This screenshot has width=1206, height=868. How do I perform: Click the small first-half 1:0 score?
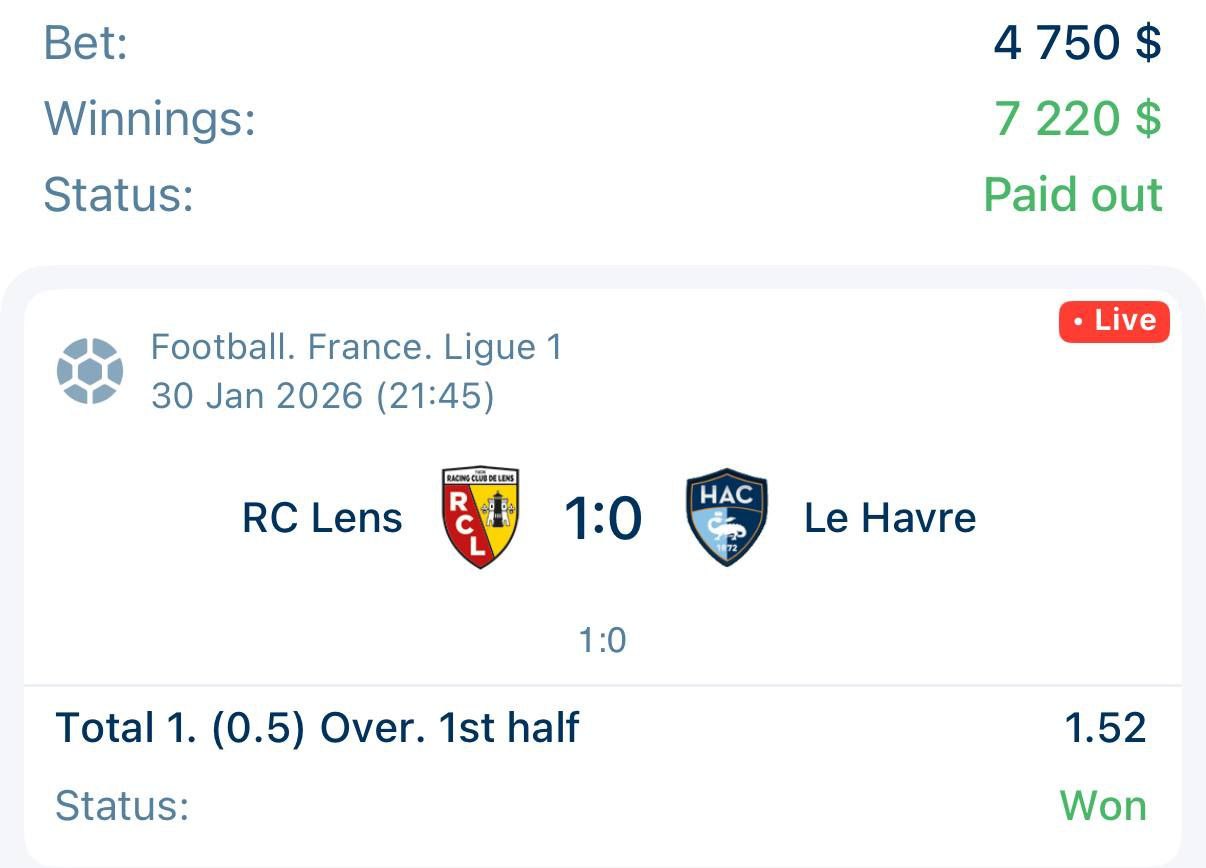[602, 640]
